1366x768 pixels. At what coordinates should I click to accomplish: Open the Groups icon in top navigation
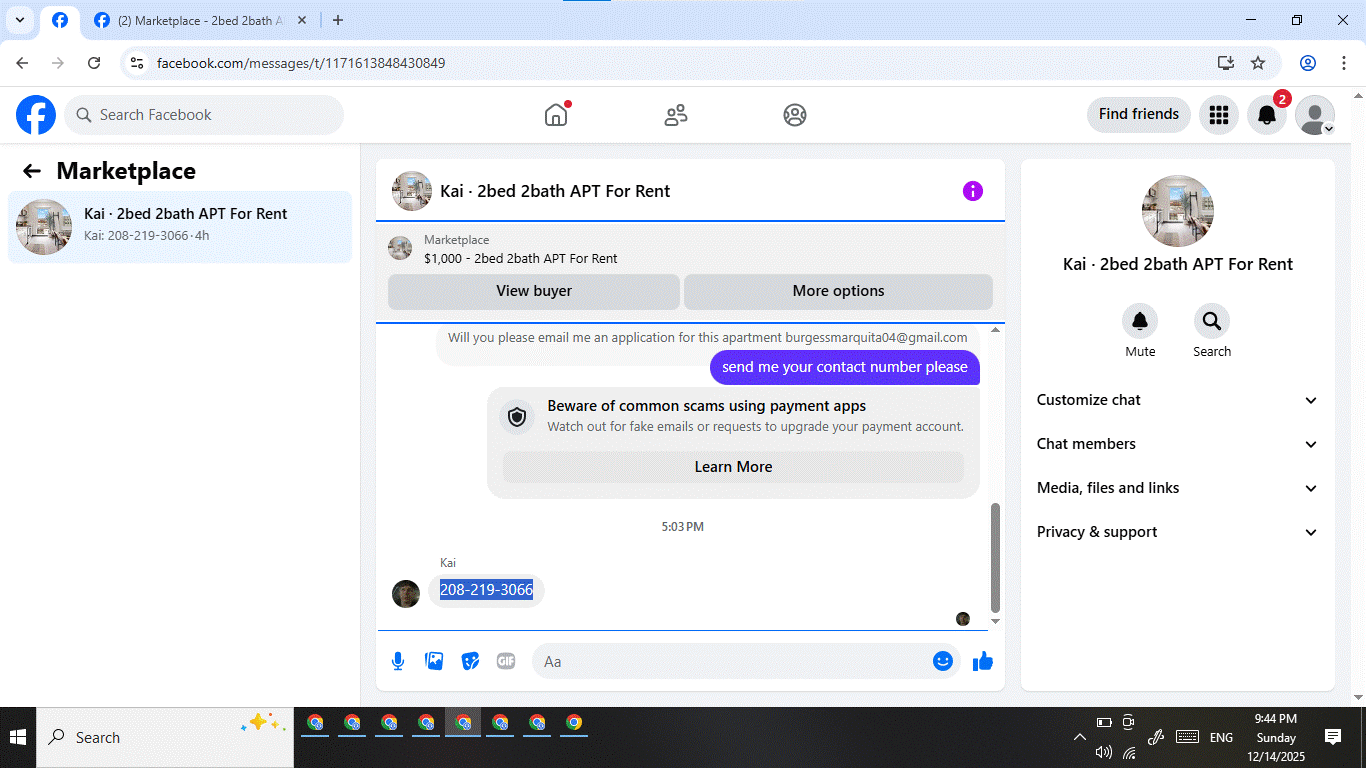[x=795, y=115]
